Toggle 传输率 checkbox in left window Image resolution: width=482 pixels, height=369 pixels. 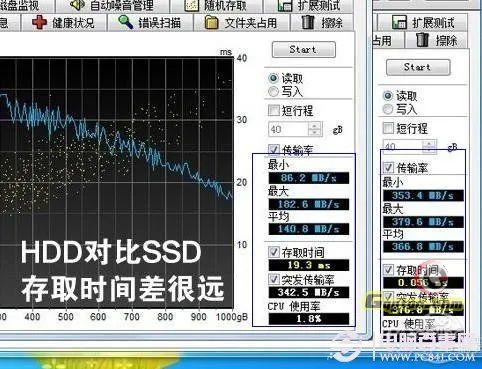pyautogui.click(x=274, y=150)
